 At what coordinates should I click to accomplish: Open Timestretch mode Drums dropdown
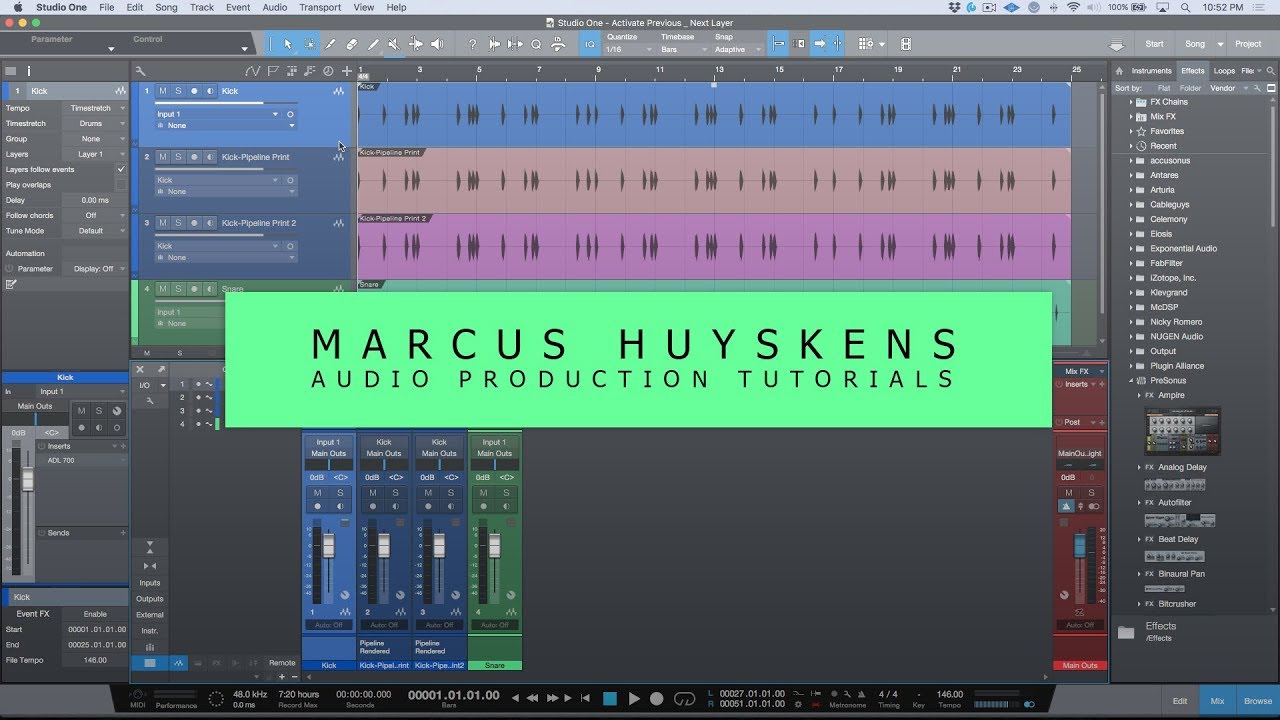coord(96,124)
